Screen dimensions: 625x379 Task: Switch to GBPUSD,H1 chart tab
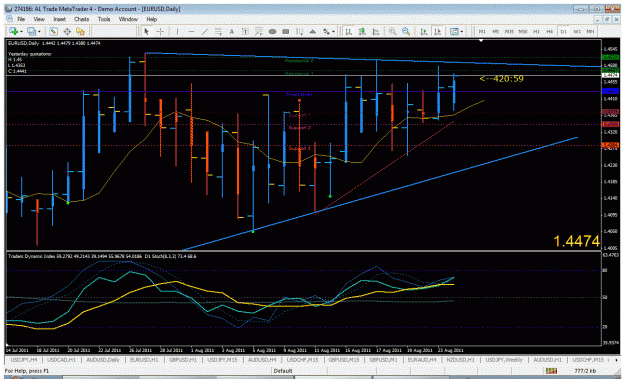pos(183,360)
